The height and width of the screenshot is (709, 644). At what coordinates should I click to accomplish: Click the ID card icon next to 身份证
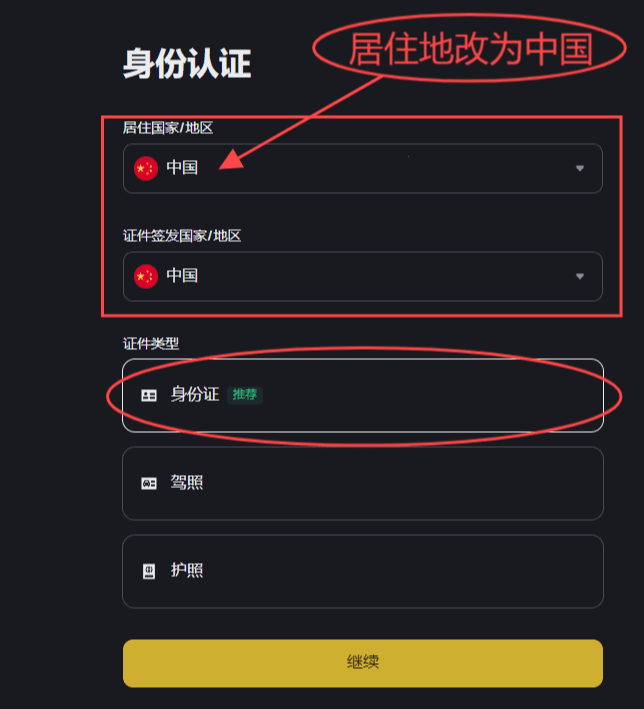pos(149,396)
